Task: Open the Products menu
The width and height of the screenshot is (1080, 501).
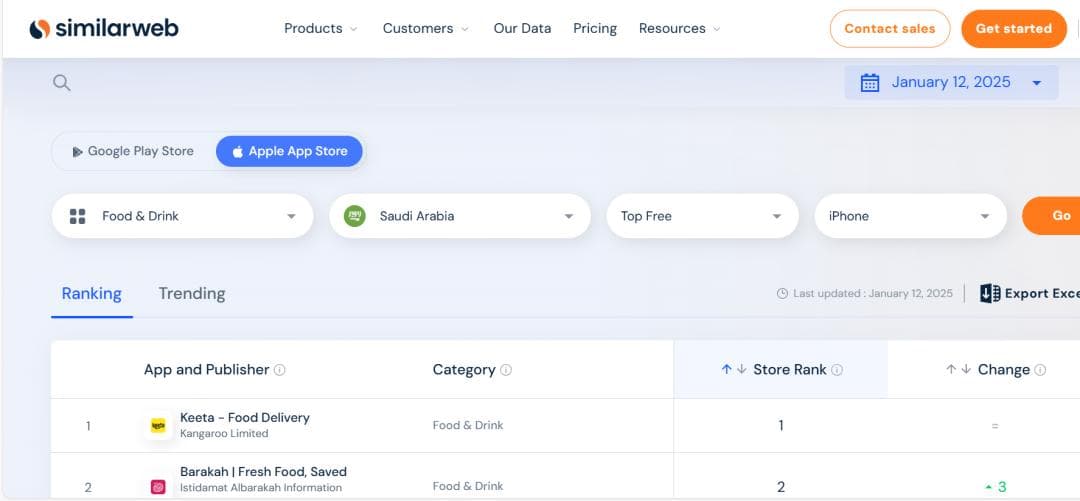Action: coord(320,28)
